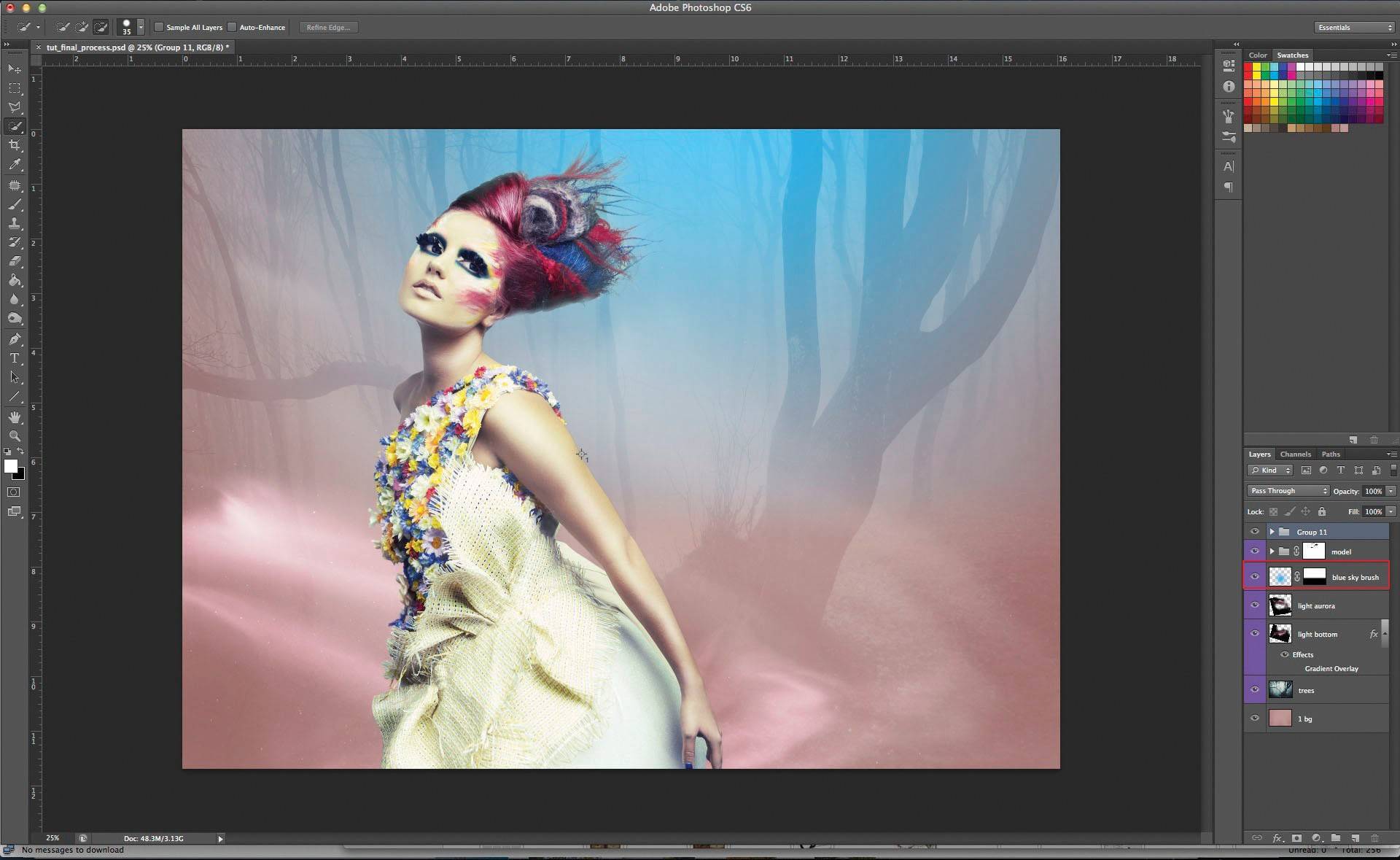Click Subtract from Selection mode icon

(x=101, y=27)
